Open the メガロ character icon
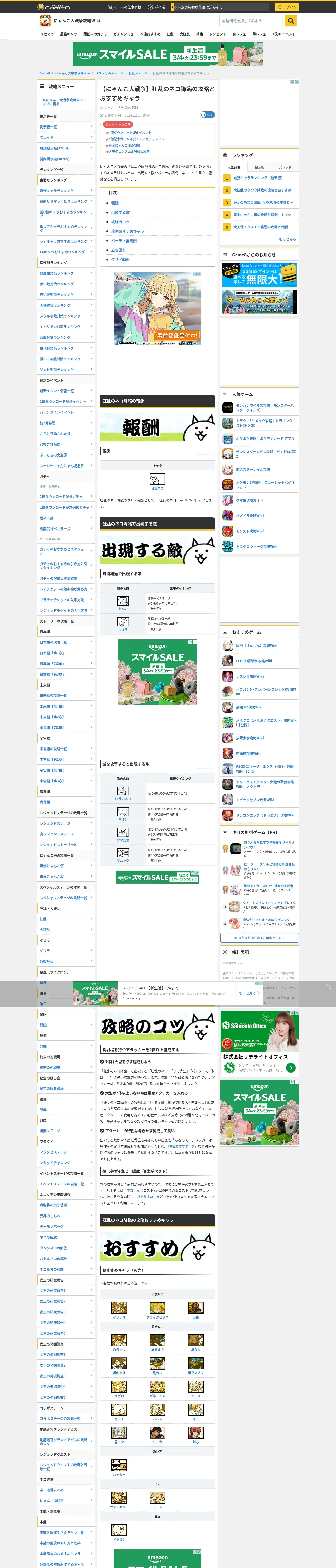The width and height of the screenshot is (336, 1568). pyautogui.click(x=120, y=1387)
